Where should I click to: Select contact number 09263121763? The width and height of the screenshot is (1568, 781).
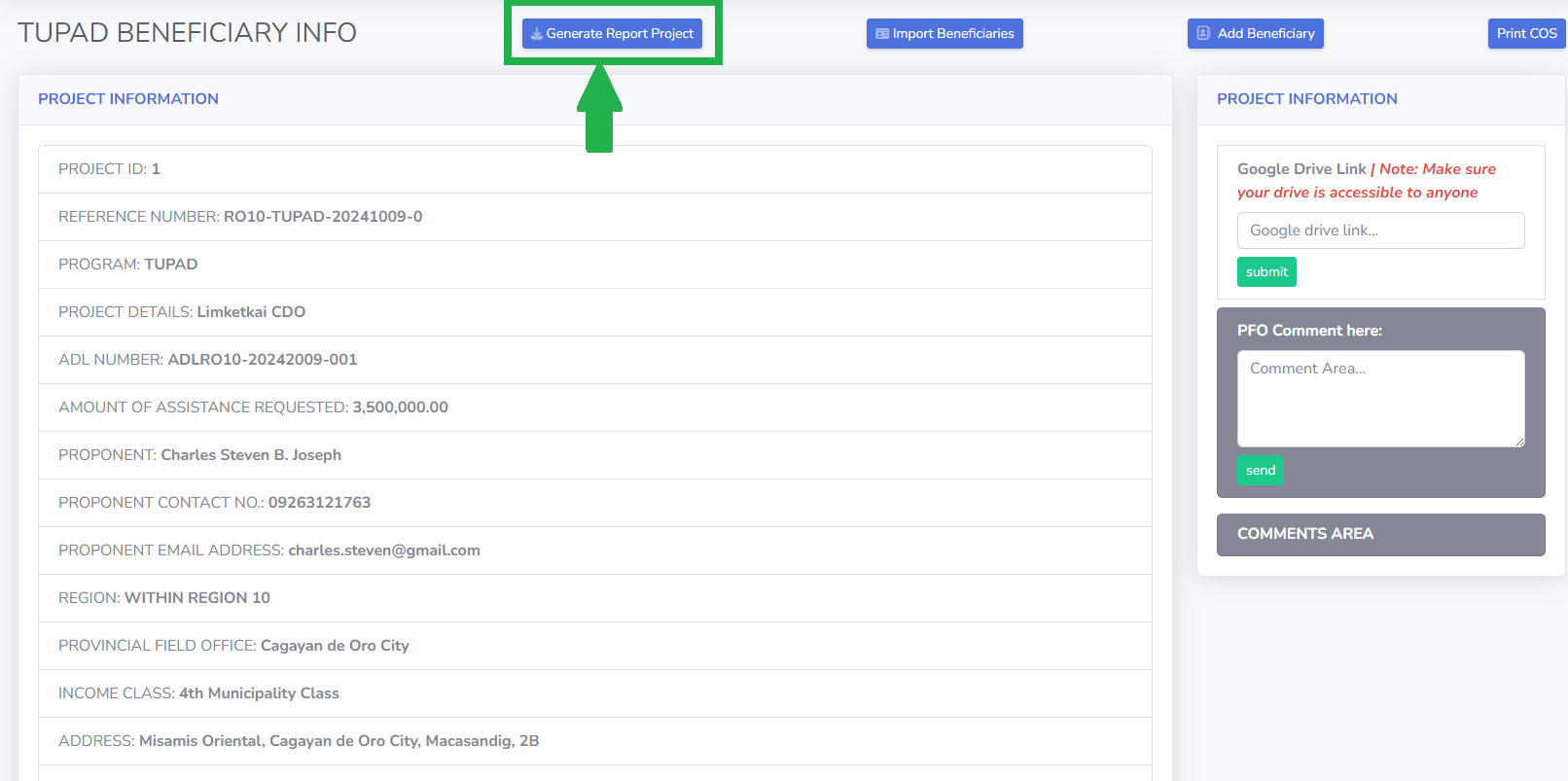[x=320, y=503]
